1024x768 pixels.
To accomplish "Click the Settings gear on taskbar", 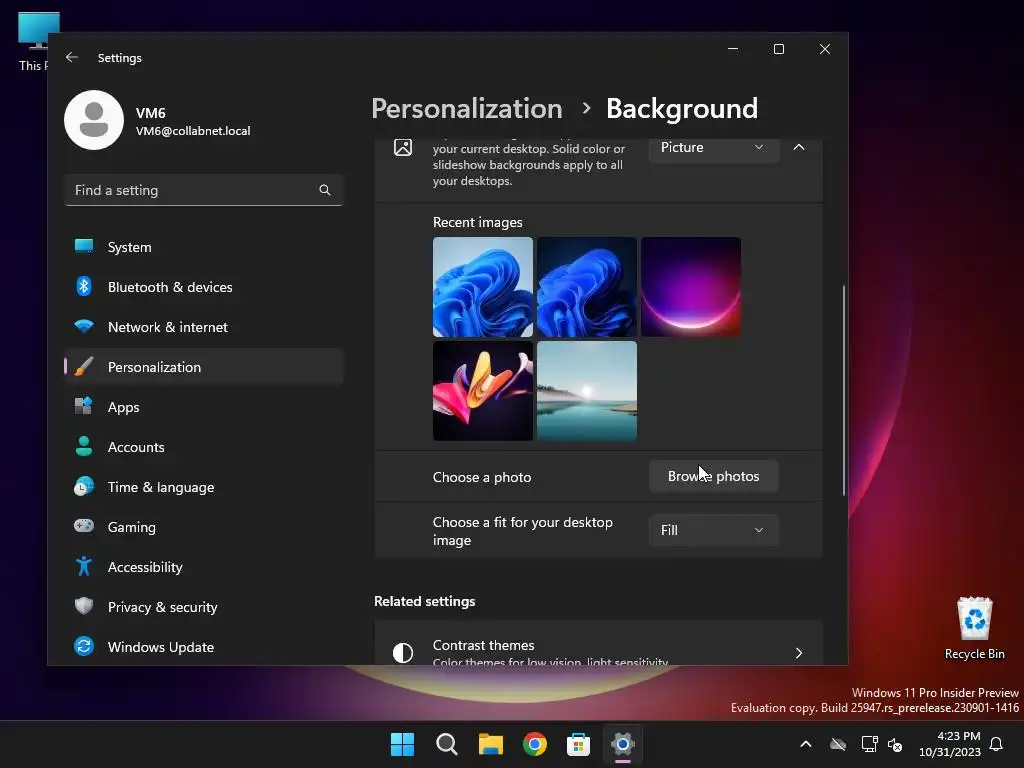I will pyautogui.click(x=622, y=744).
